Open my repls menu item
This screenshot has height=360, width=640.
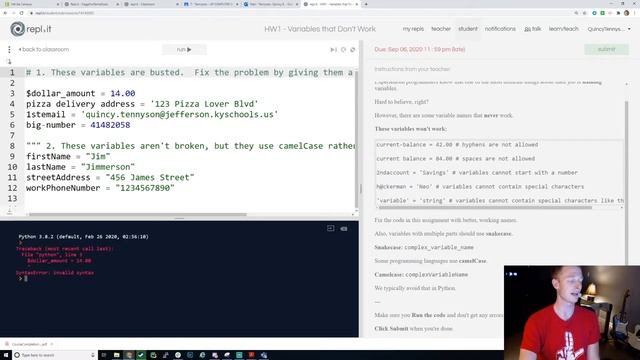413,29
